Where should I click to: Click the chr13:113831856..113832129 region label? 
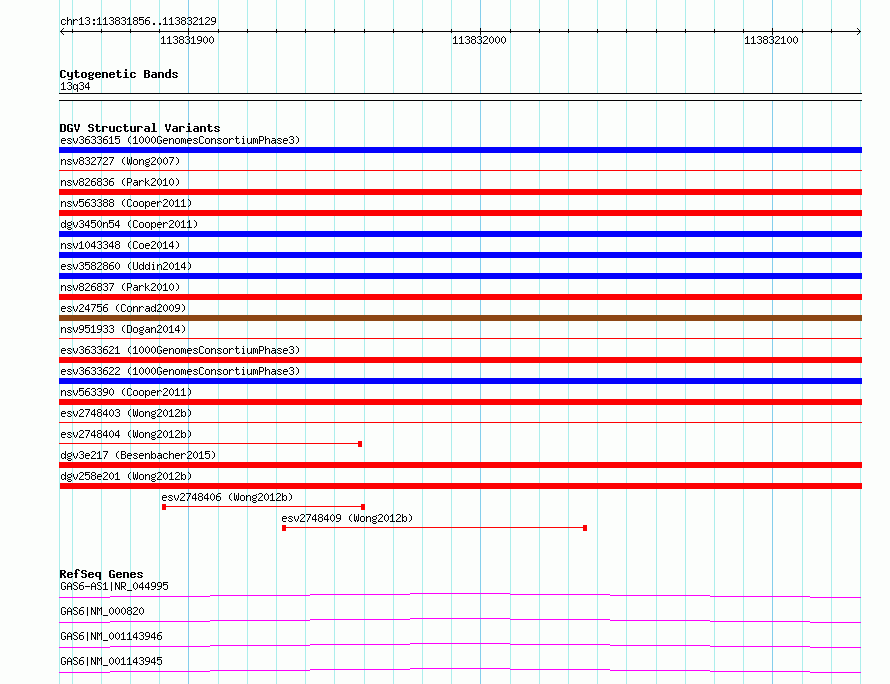click(138, 22)
